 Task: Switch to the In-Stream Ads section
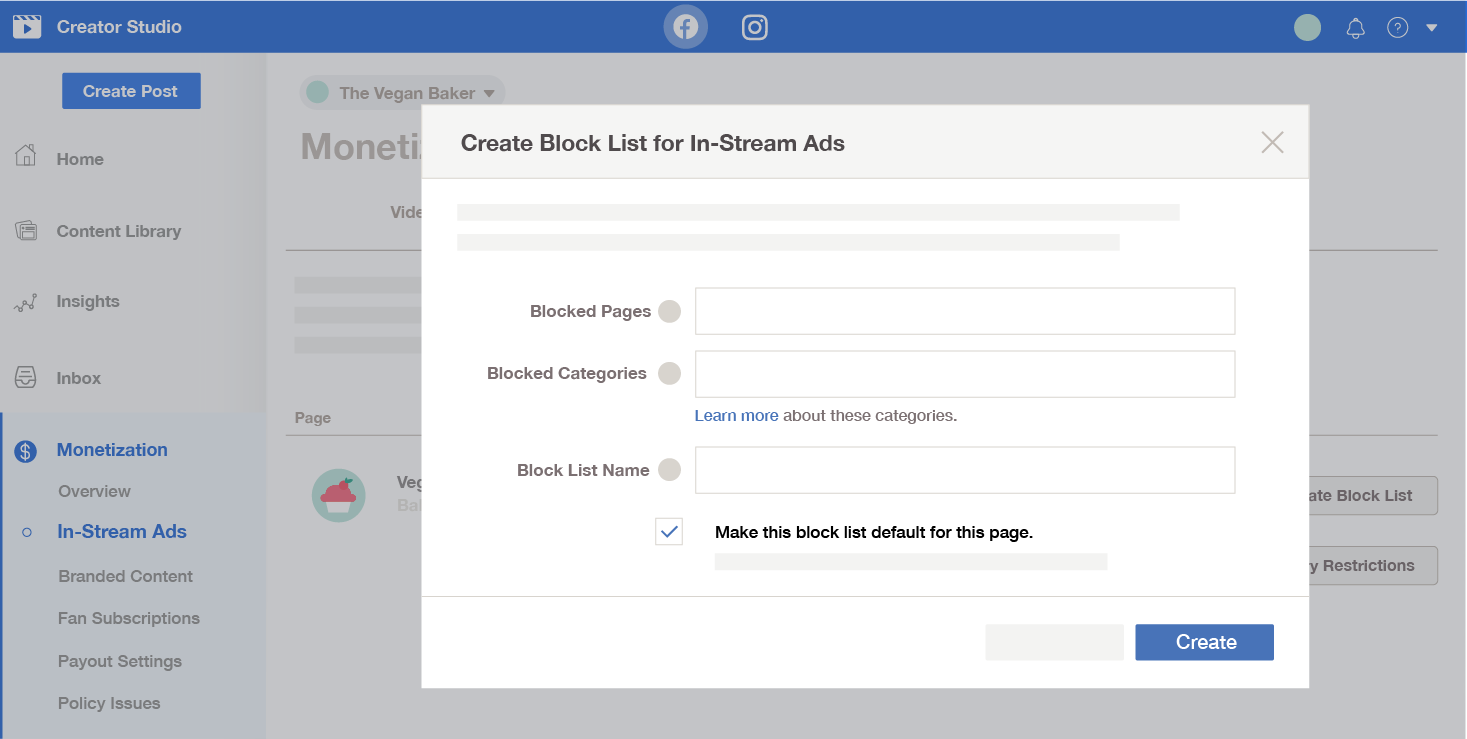point(121,531)
